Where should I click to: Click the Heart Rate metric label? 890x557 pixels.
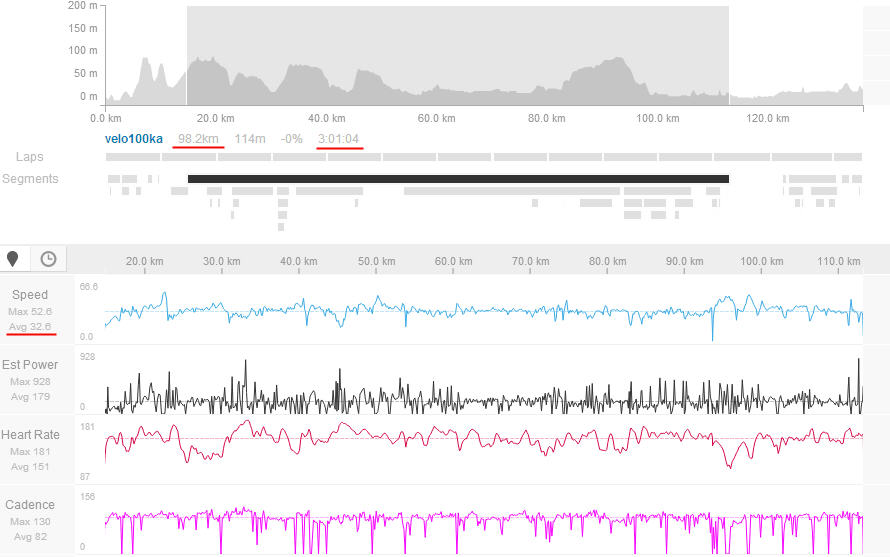30,435
